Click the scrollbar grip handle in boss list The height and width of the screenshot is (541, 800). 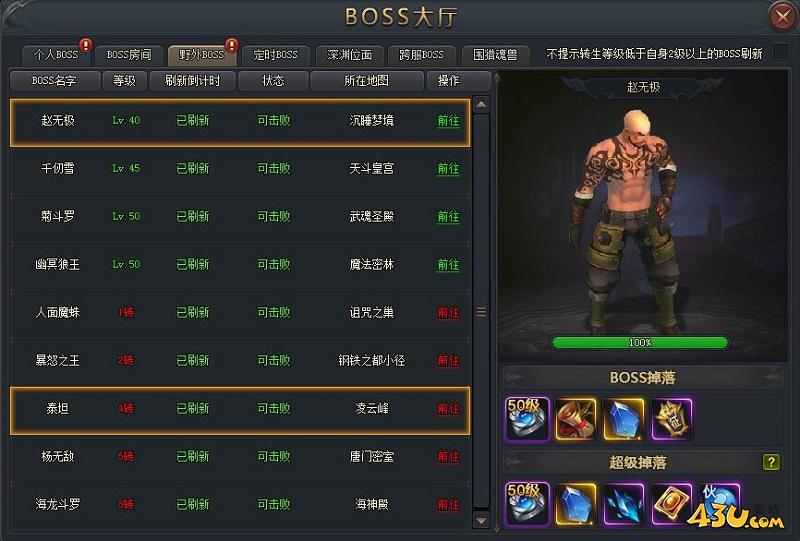pos(481,312)
